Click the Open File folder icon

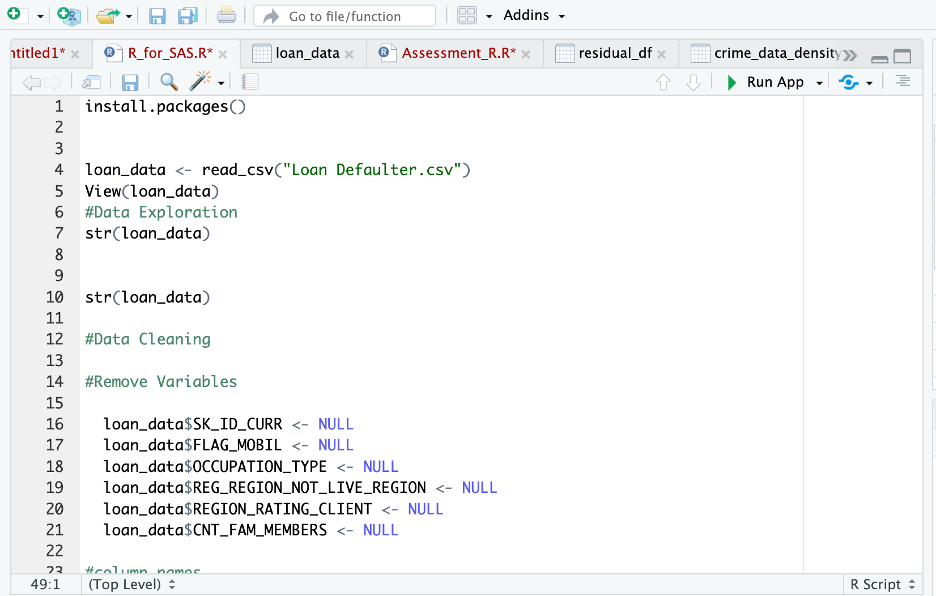[107, 16]
